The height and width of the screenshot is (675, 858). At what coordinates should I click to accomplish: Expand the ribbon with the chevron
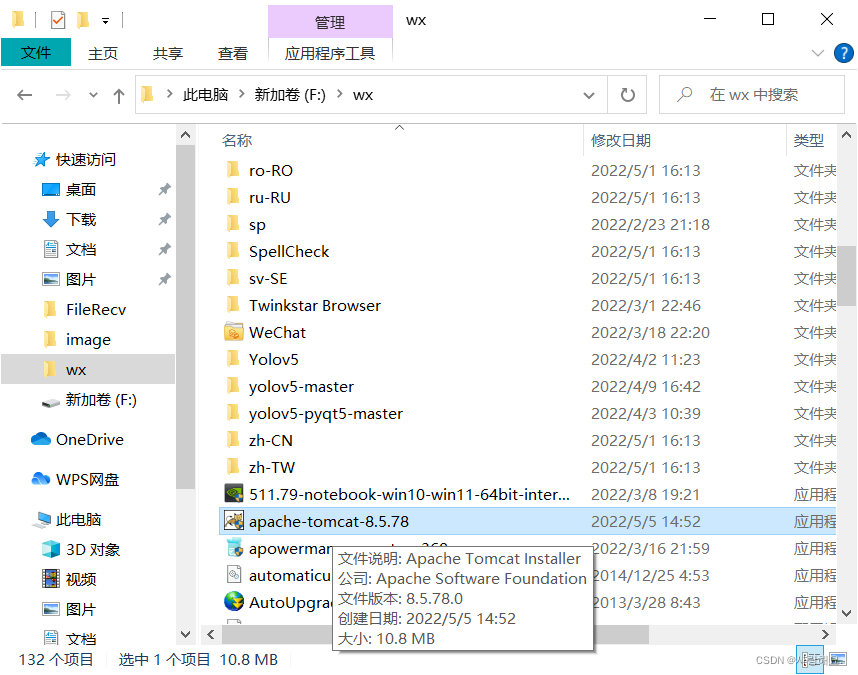pyautogui.click(x=818, y=53)
